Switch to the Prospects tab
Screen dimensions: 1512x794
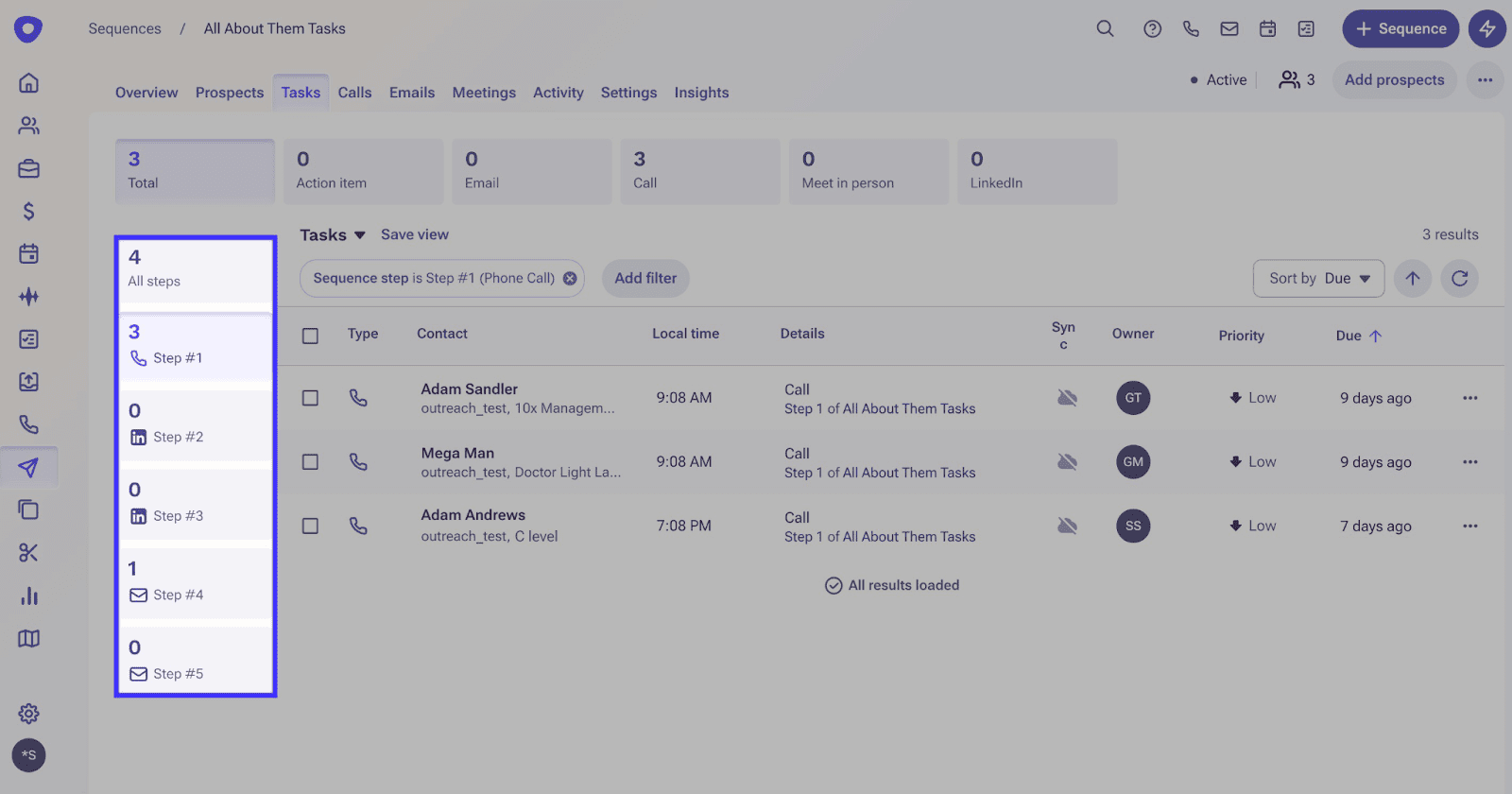coord(230,93)
